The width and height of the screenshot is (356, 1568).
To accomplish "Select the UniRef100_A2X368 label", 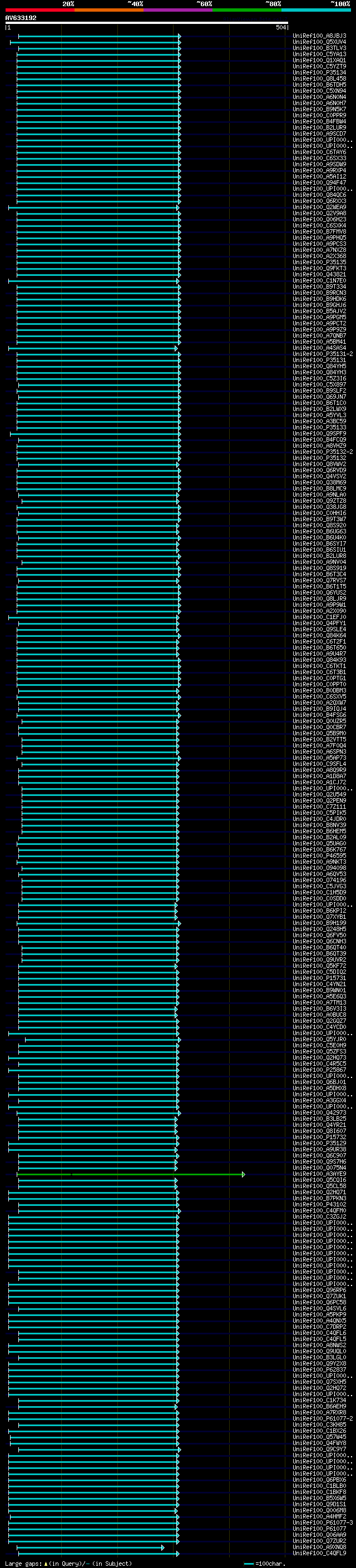I will 319,256.
